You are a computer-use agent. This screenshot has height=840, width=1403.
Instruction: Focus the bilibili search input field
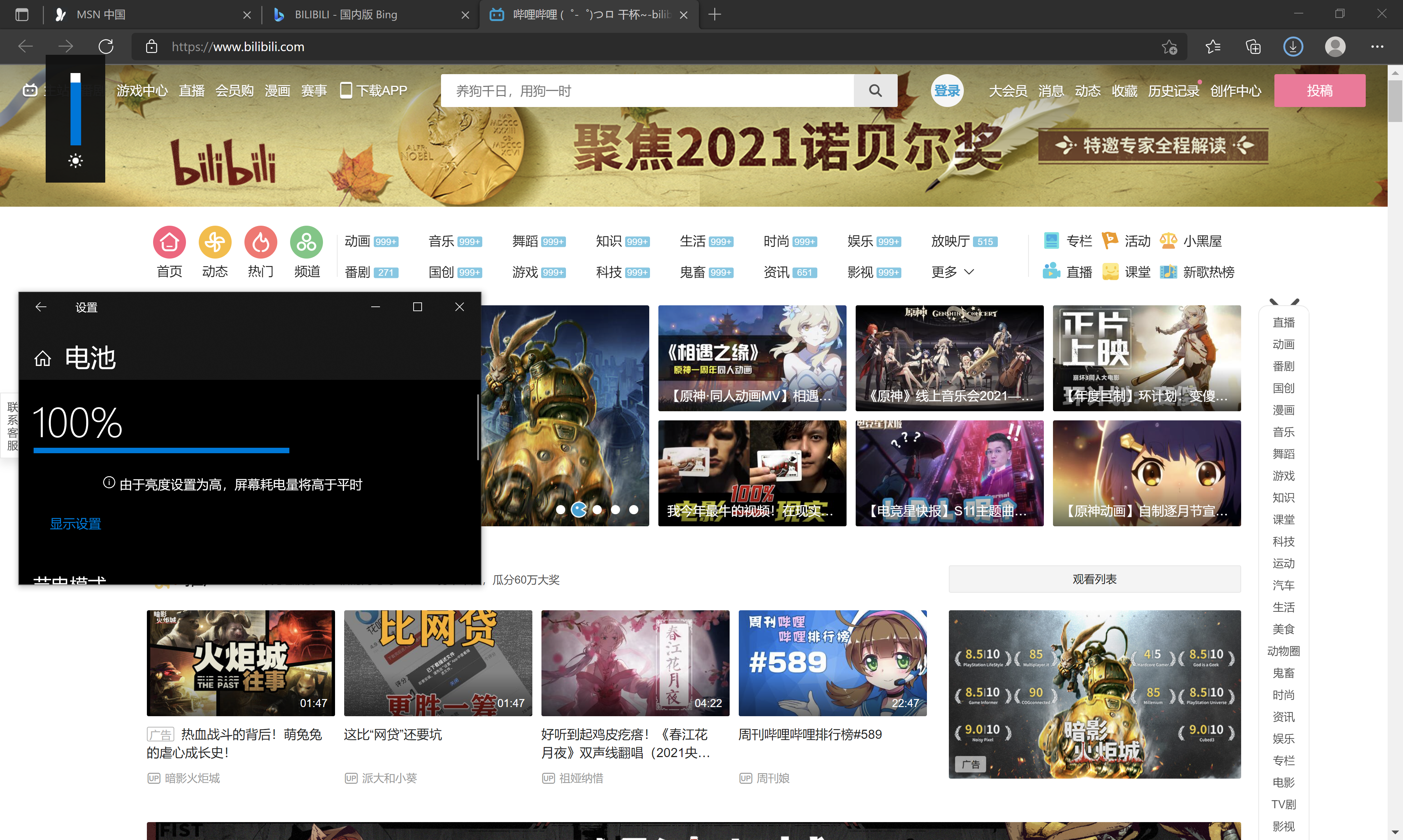point(647,91)
